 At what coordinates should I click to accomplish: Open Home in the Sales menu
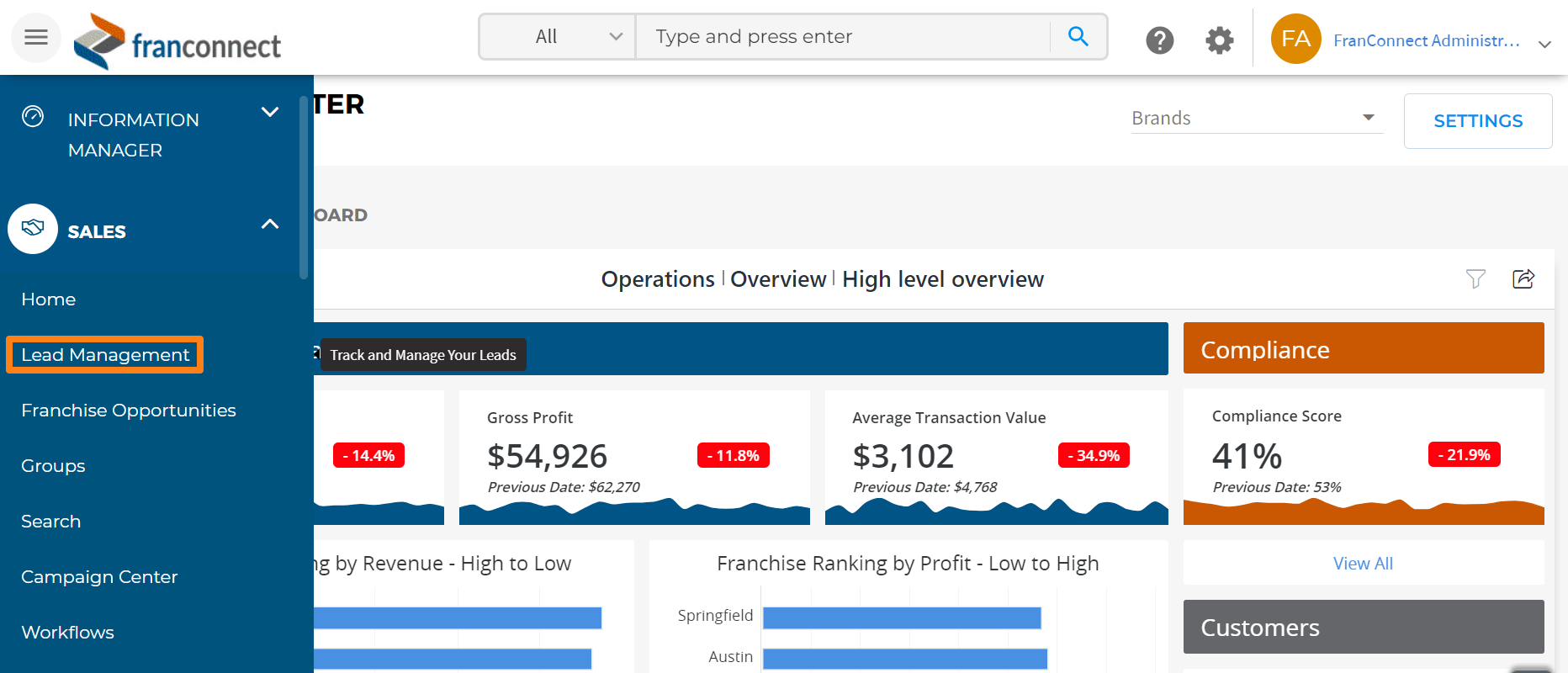click(x=49, y=299)
